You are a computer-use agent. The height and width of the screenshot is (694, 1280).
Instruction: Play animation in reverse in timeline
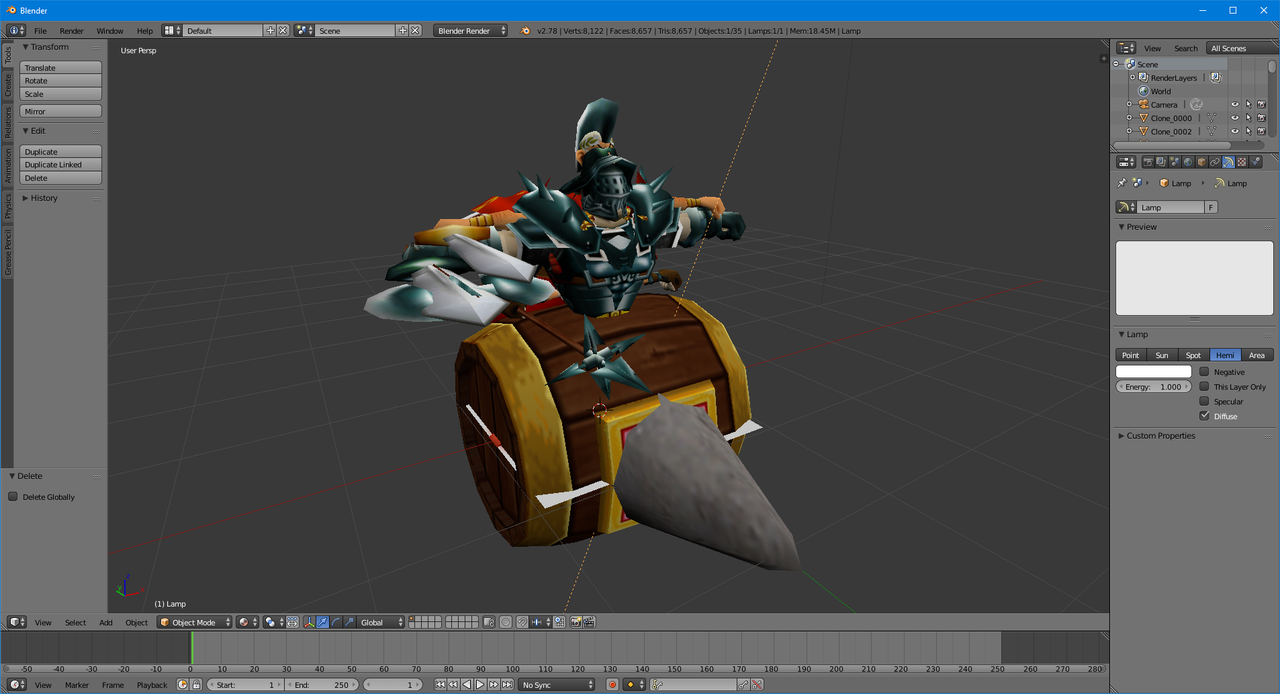(x=467, y=685)
